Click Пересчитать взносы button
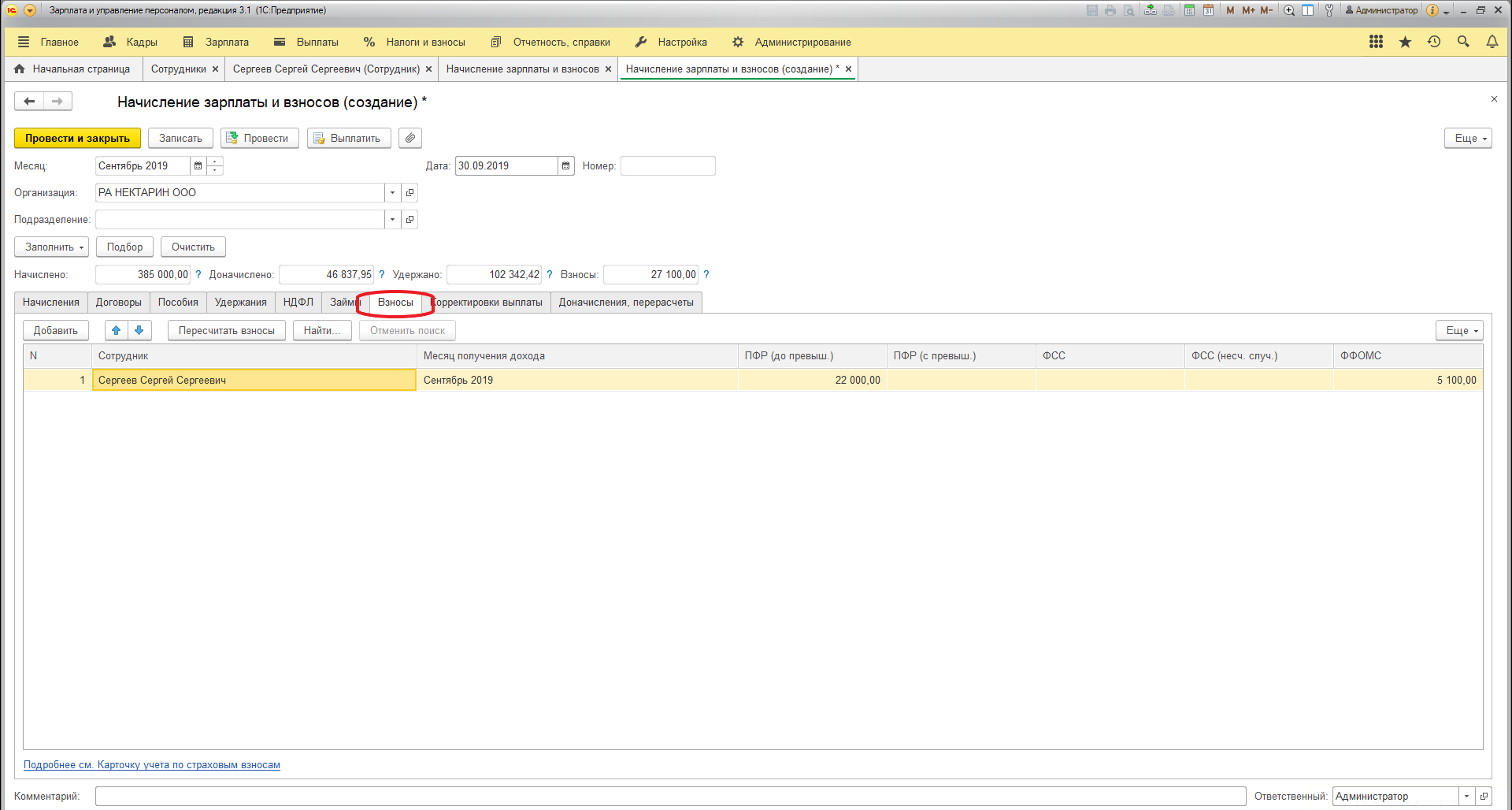The image size is (1512, 810). [227, 330]
